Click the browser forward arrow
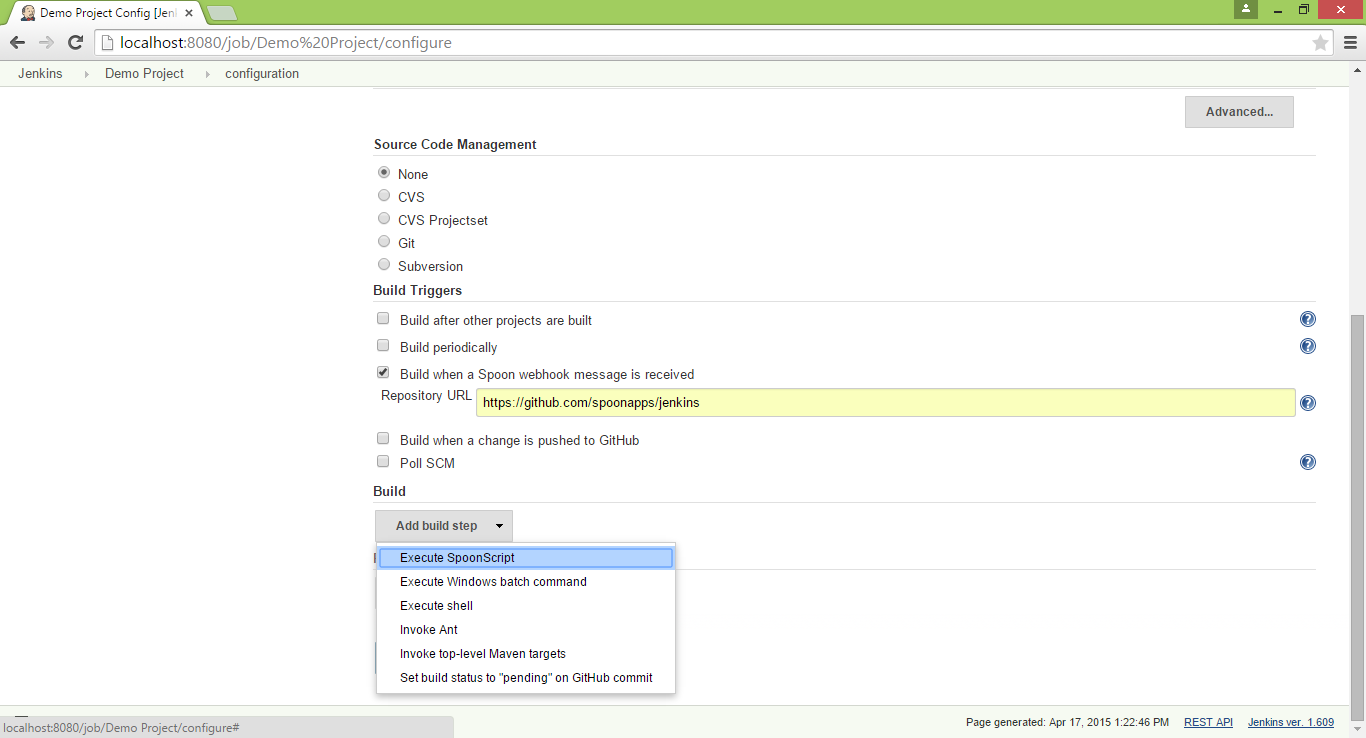 click(x=46, y=43)
